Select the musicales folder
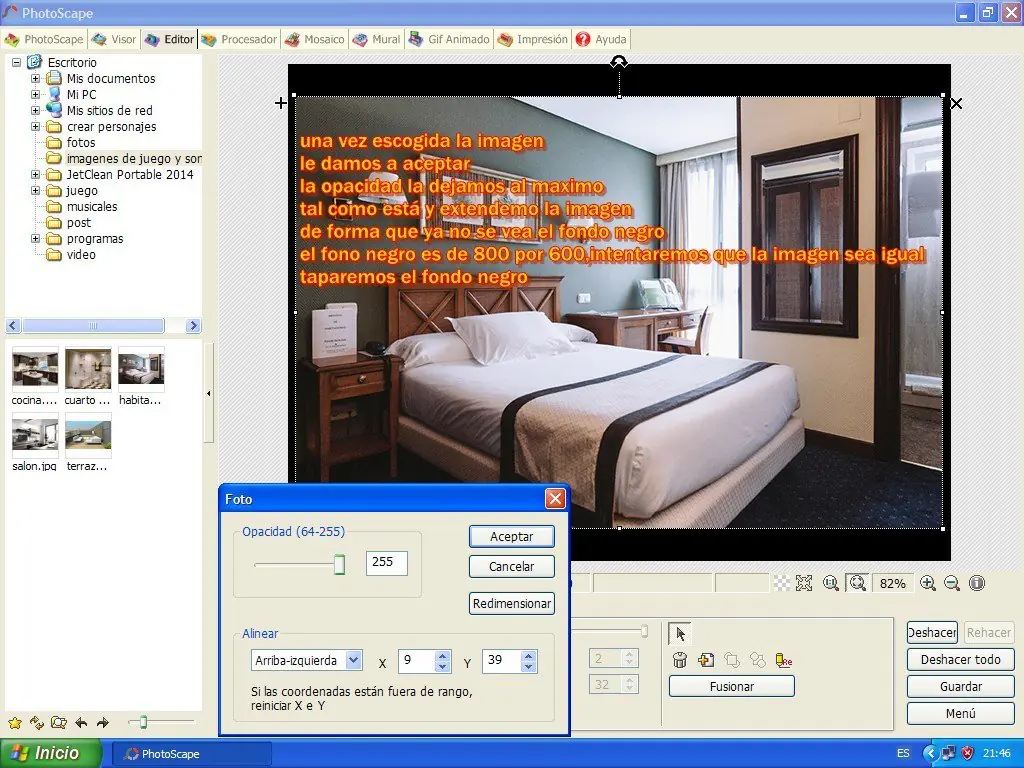This screenshot has height=768, width=1024. 91,206
